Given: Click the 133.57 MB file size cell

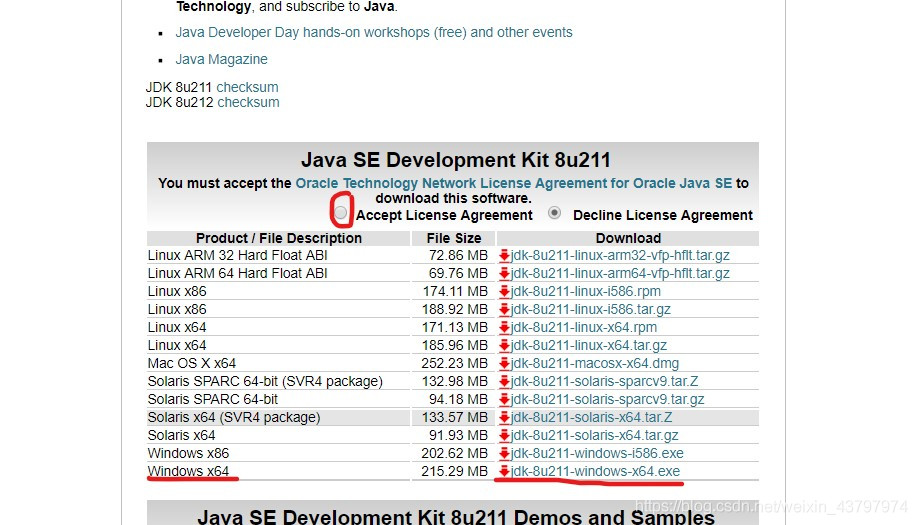Looking at the screenshot, I should coord(454,417).
